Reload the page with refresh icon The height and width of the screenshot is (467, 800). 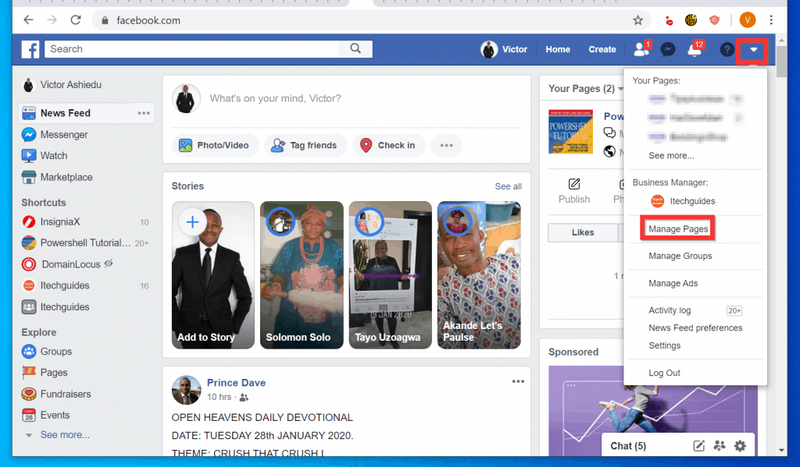coord(76,20)
